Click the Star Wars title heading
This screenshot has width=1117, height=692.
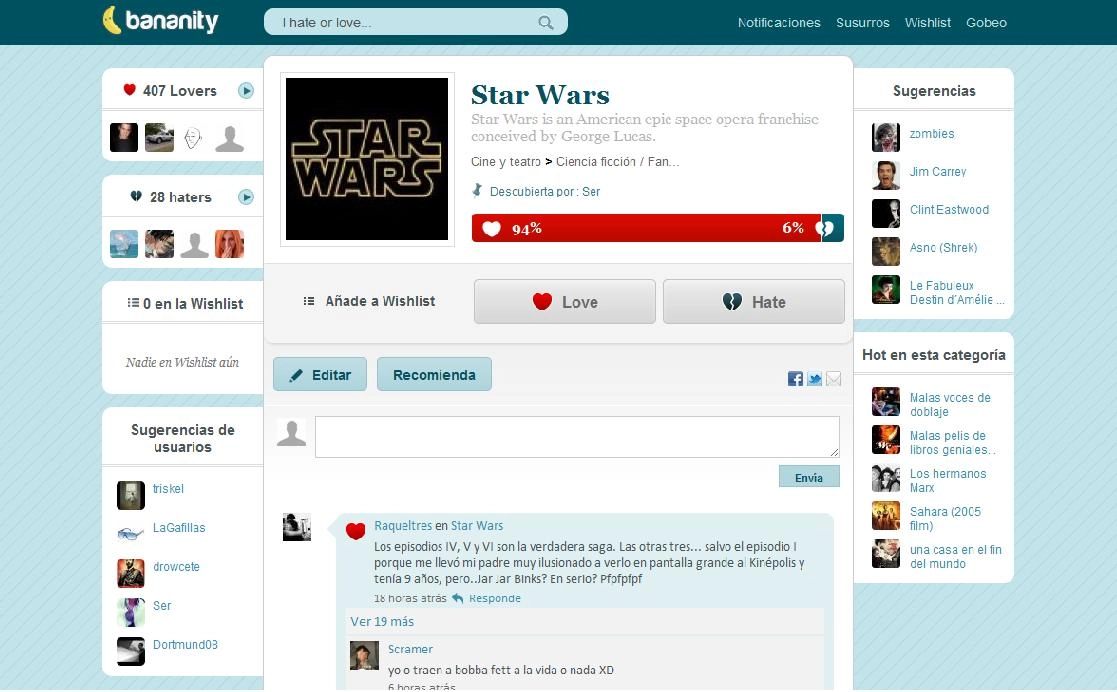tap(540, 95)
